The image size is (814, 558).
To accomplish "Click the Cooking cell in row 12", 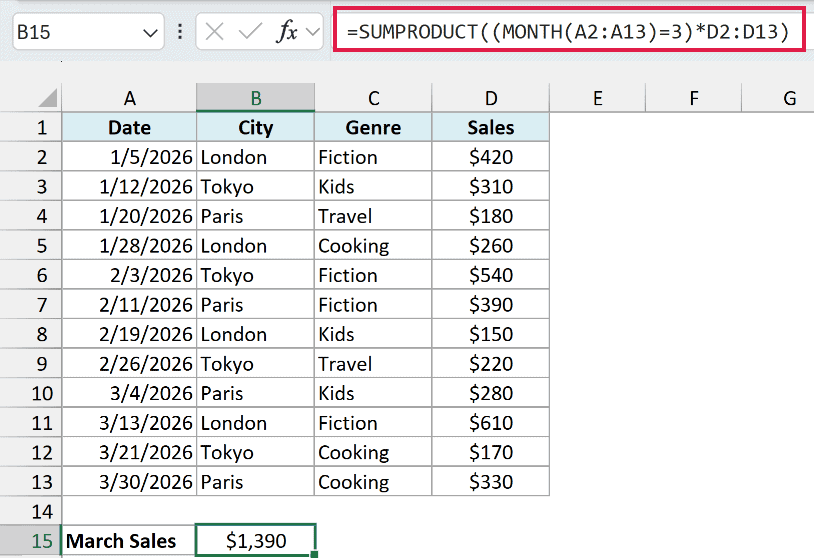I will click(x=373, y=452).
